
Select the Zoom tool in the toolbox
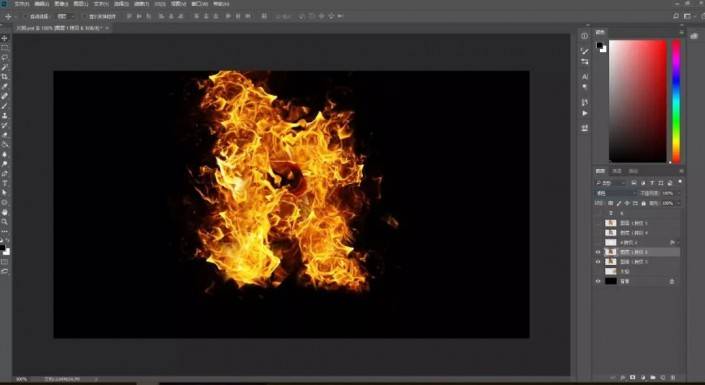5,221
